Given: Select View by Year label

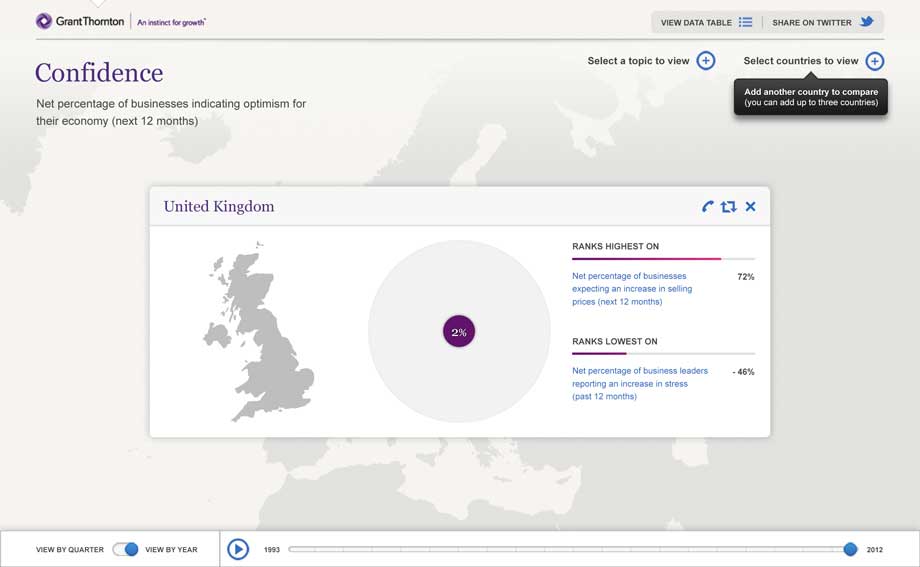Looking at the screenshot, I should (x=171, y=550).
